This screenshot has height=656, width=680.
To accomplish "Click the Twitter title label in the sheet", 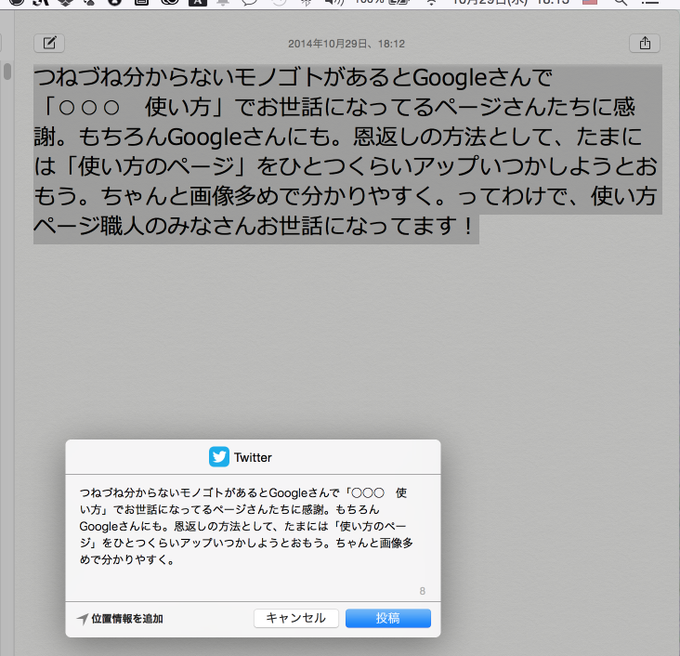I will [253, 457].
